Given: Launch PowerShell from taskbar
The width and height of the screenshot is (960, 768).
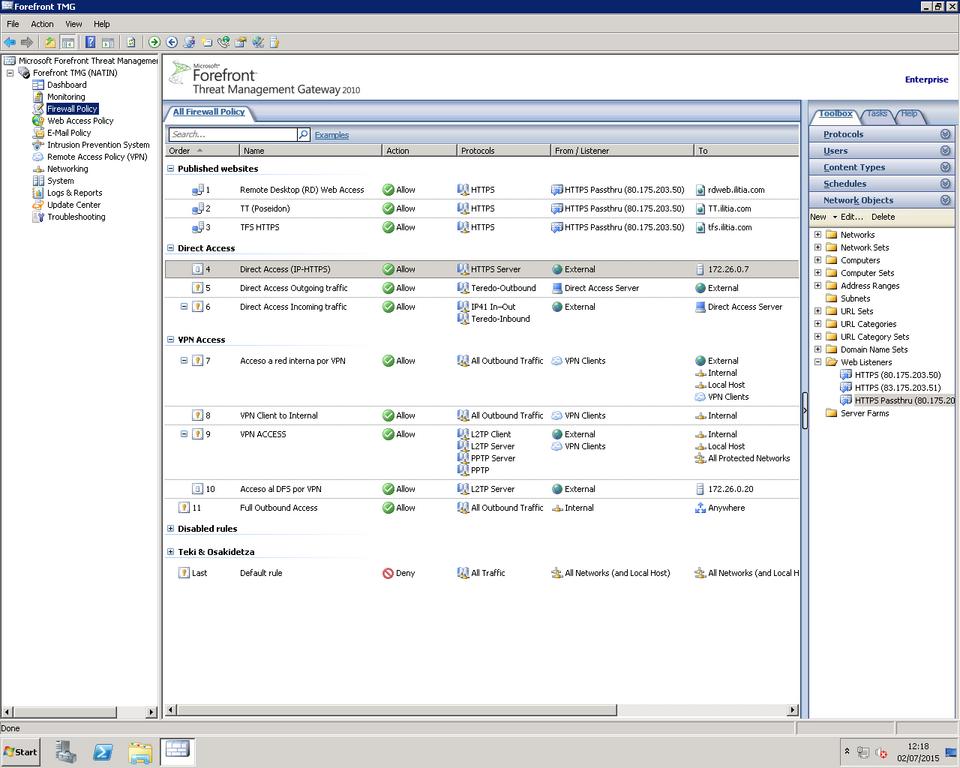Looking at the screenshot, I should click(102, 752).
